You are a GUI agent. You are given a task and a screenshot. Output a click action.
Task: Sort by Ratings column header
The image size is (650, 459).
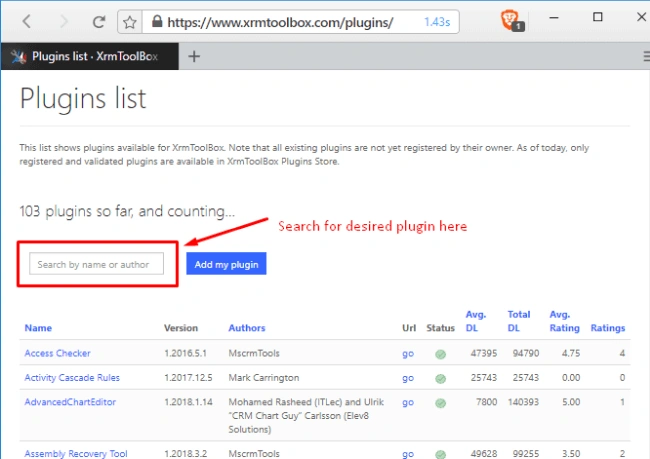tap(608, 328)
